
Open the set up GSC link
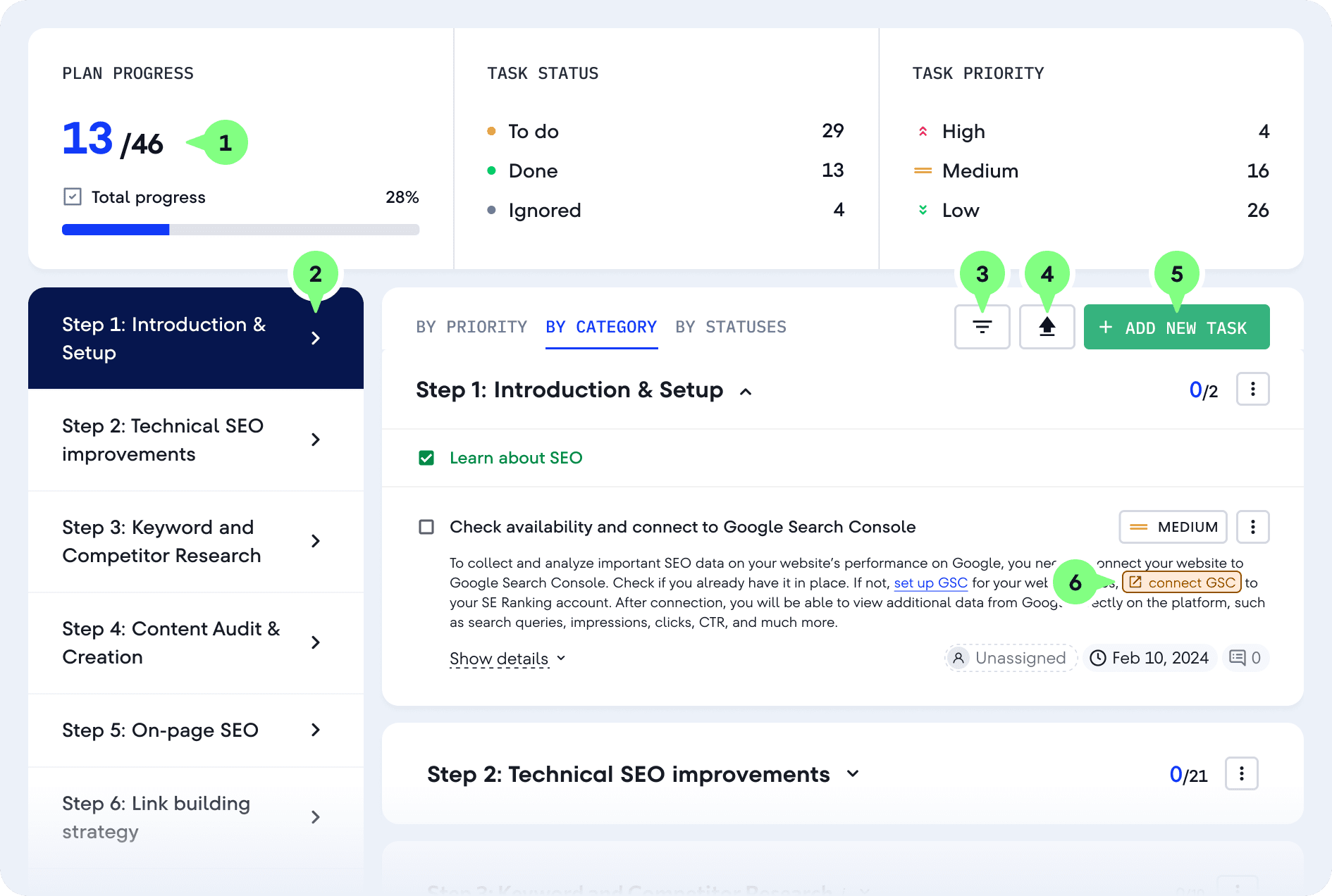tap(930, 583)
